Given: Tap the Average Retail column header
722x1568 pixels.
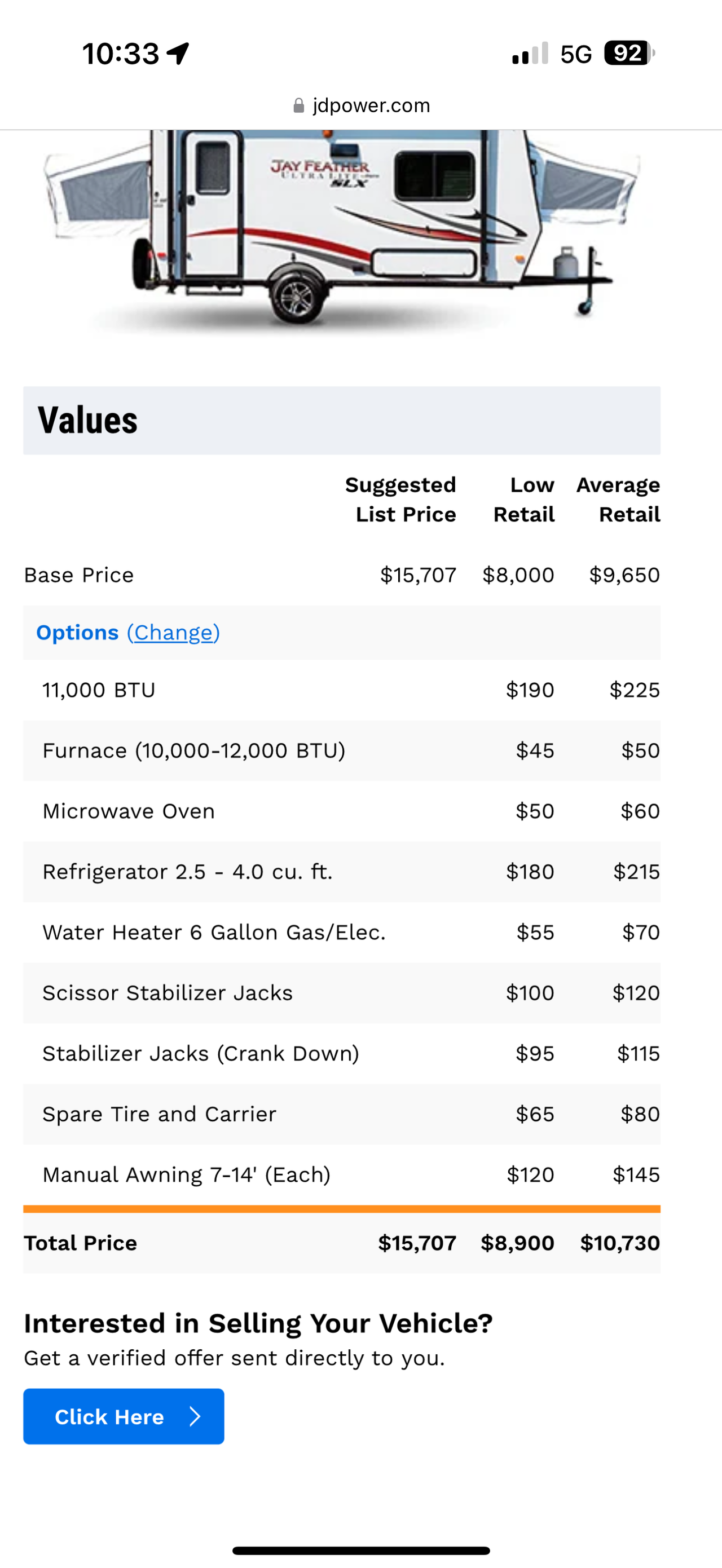Looking at the screenshot, I should tap(619, 499).
